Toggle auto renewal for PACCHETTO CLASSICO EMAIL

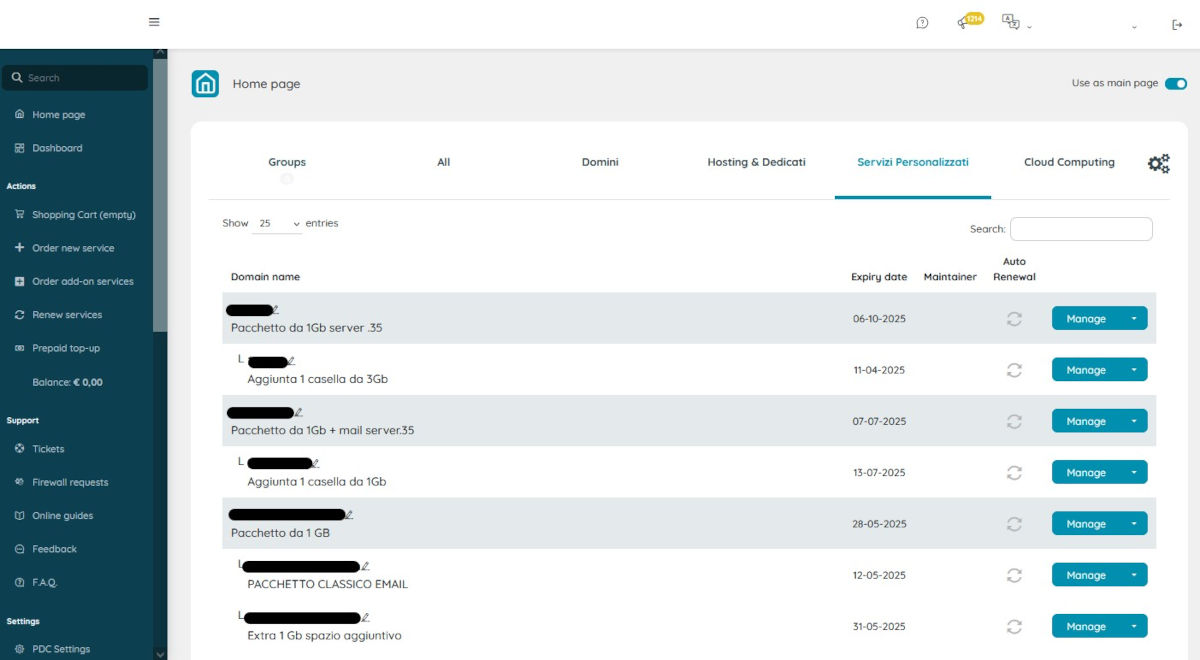point(1014,575)
